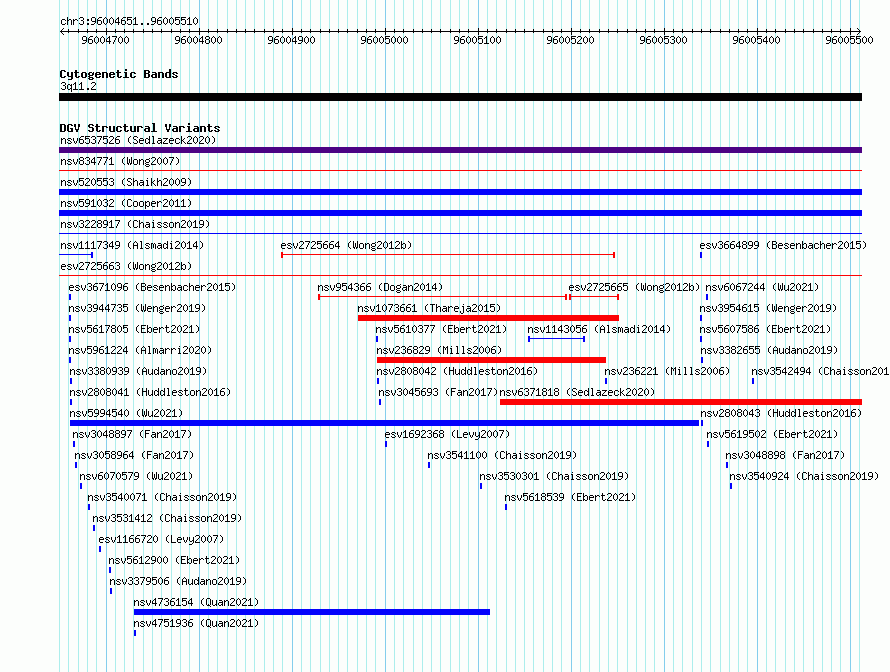
Task: Click the Cytogenetic Bands track title
Action: tap(119, 74)
